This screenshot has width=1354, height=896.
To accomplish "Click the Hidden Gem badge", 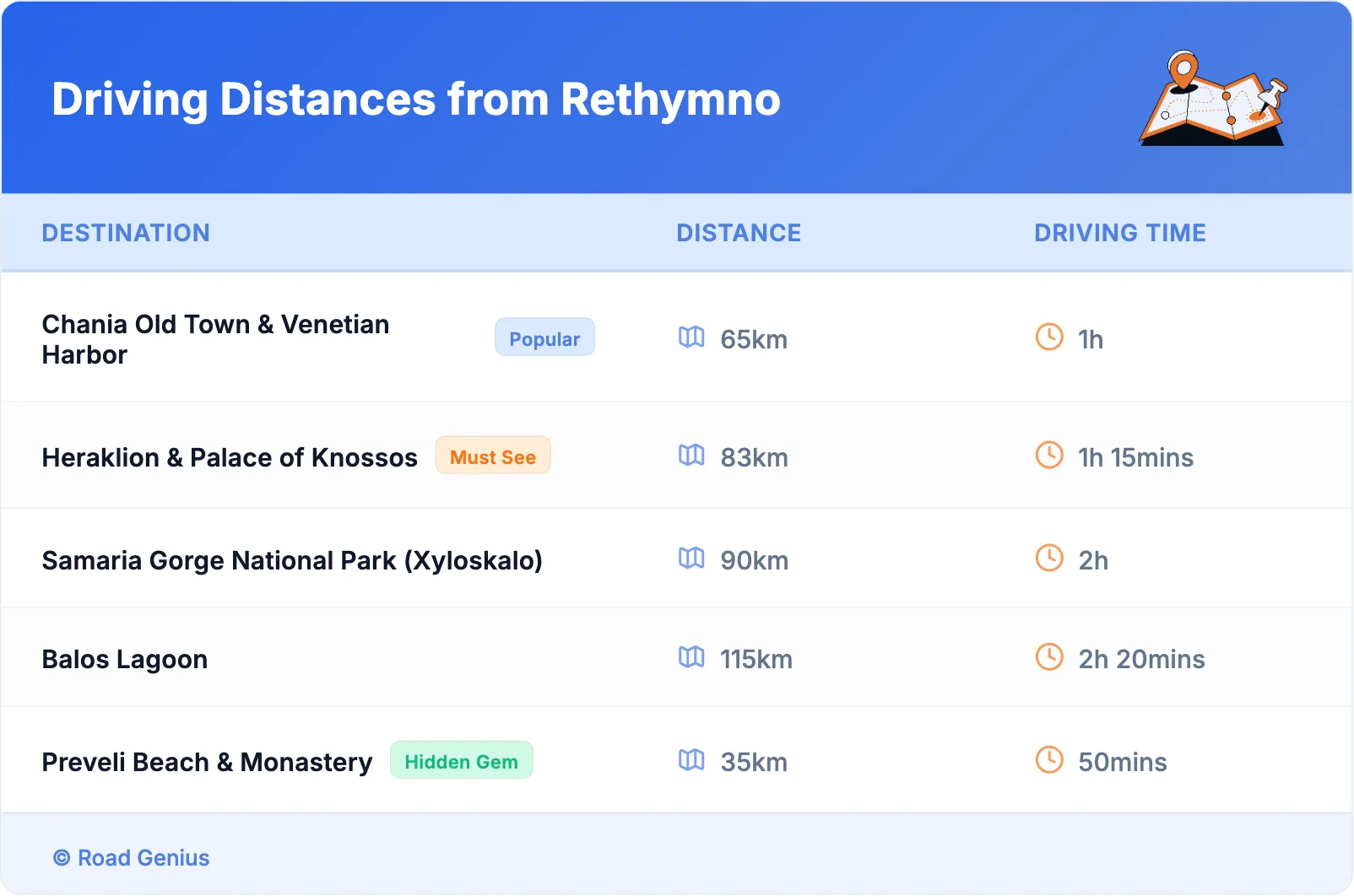I will point(462,760).
